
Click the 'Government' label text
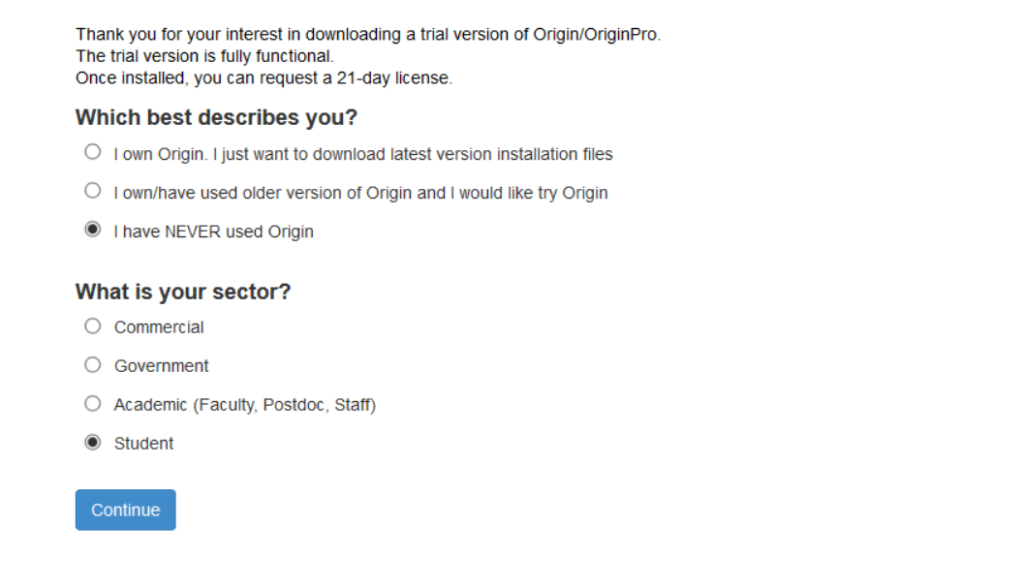click(161, 366)
